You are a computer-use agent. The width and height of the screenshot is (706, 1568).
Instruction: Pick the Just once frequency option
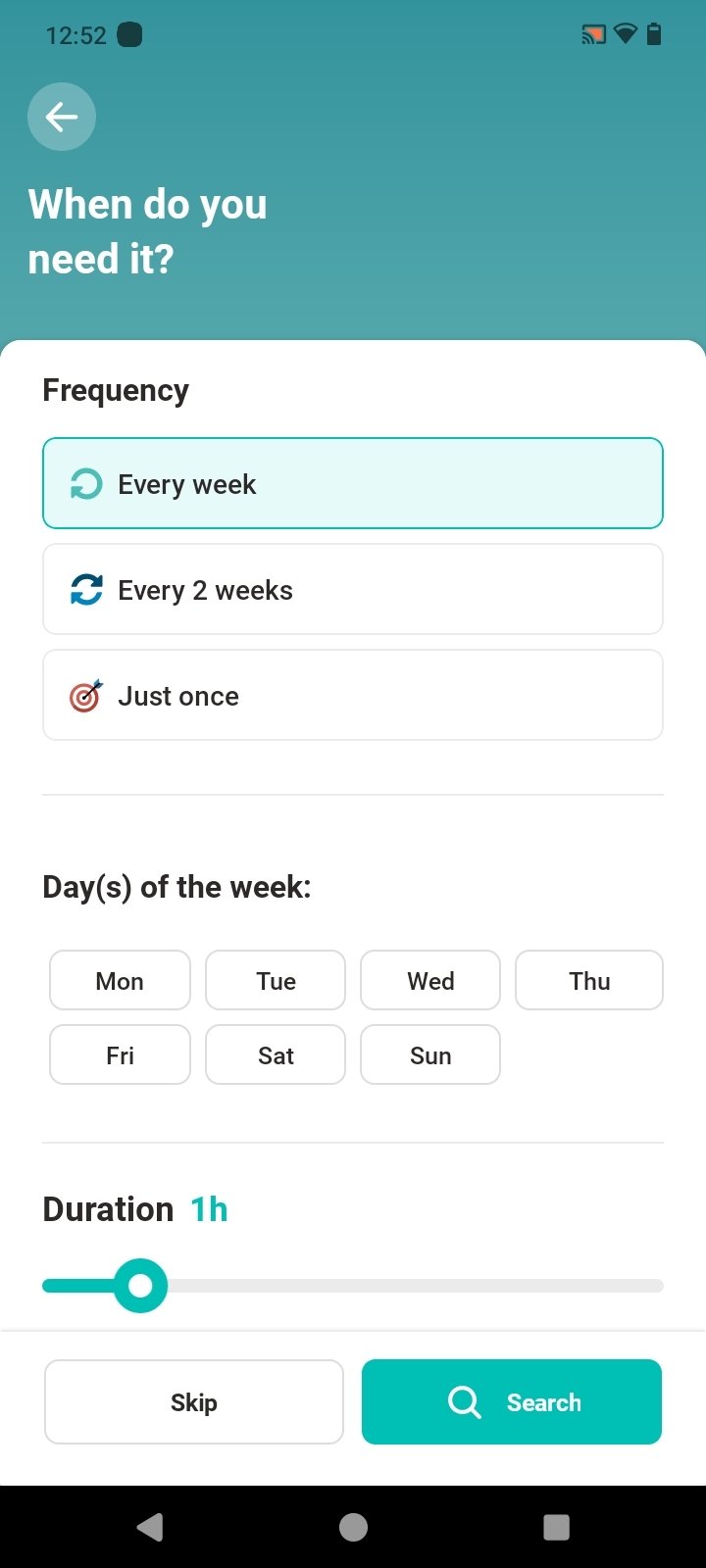click(353, 696)
